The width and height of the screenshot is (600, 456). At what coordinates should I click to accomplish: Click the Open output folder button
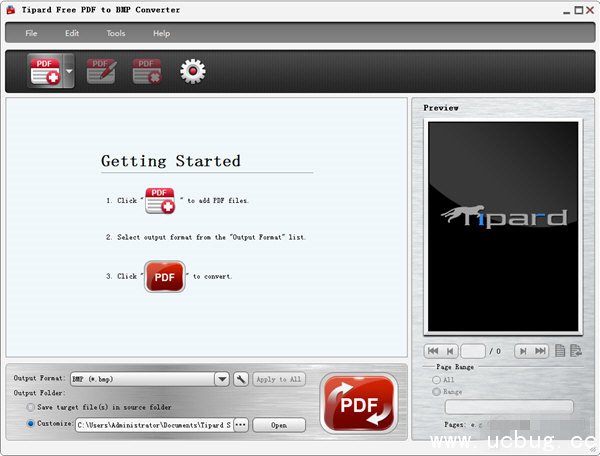click(x=278, y=425)
